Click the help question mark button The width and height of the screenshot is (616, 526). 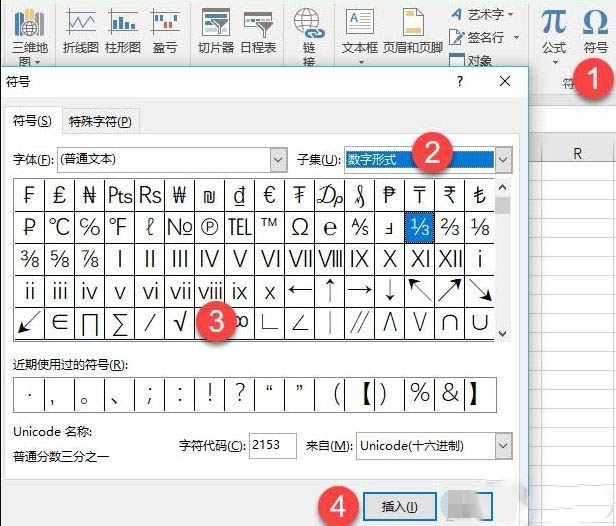(x=460, y=81)
